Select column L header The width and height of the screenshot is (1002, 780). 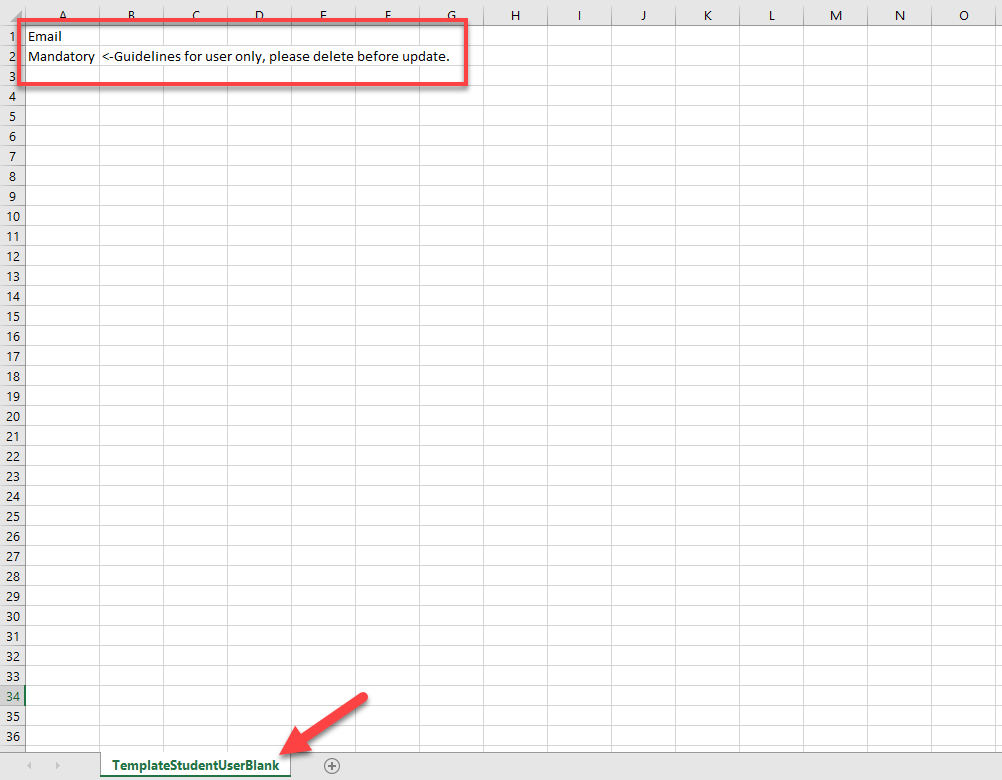[771, 15]
